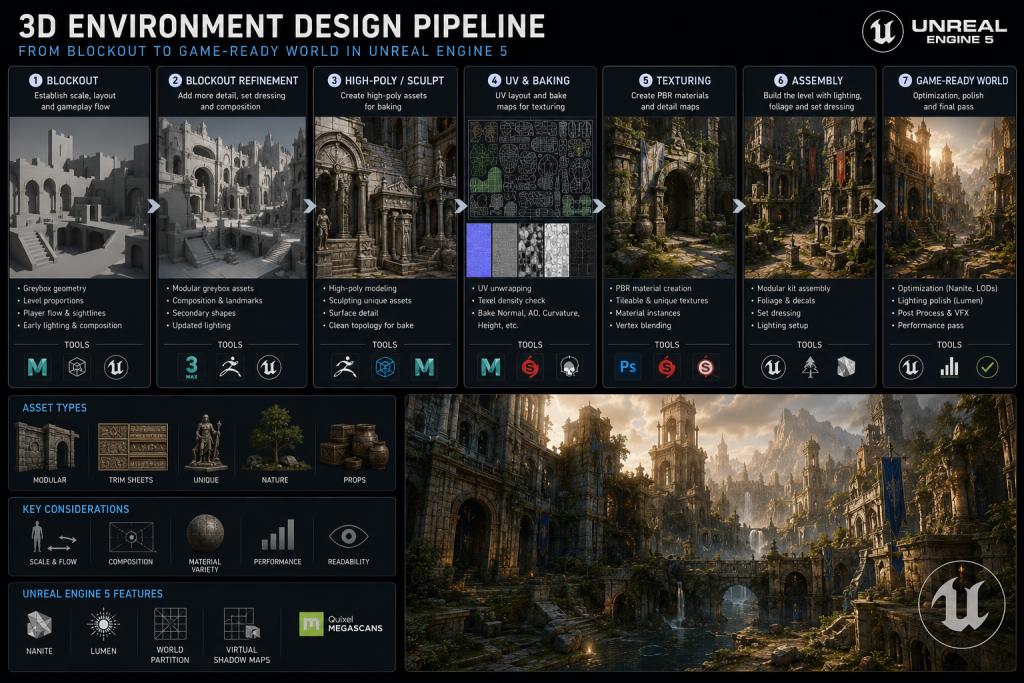
Task: Click the Unique statue asset thumbnail
Action: (206, 443)
